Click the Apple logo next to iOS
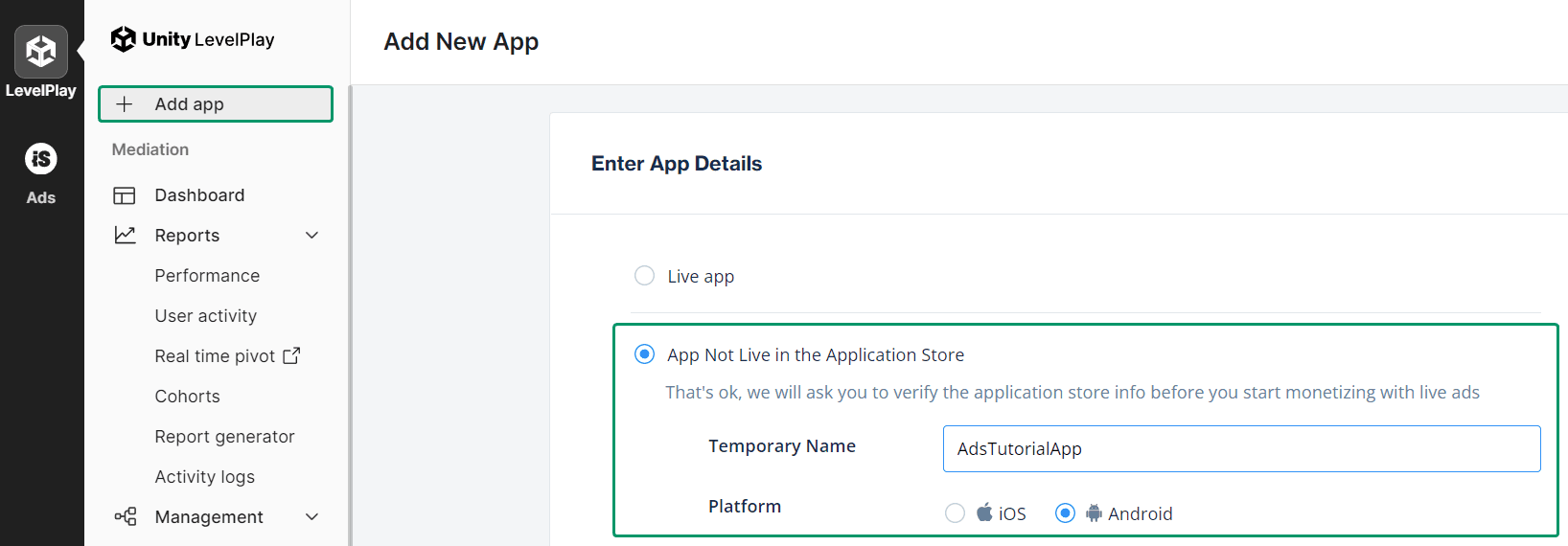This screenshot has height=546, width=1568. click(984, 512)
